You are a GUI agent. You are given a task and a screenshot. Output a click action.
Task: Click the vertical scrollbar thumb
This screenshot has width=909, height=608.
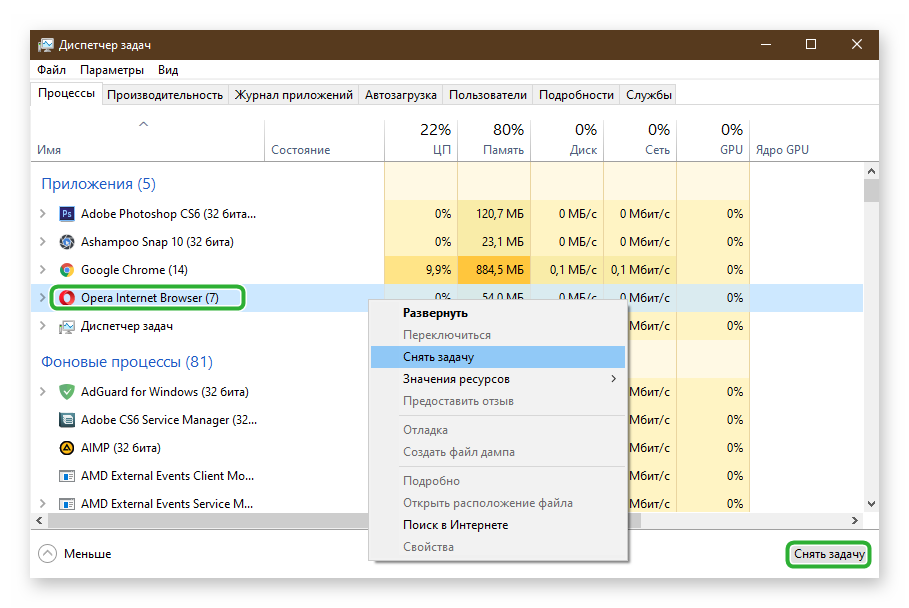(871, 190)
